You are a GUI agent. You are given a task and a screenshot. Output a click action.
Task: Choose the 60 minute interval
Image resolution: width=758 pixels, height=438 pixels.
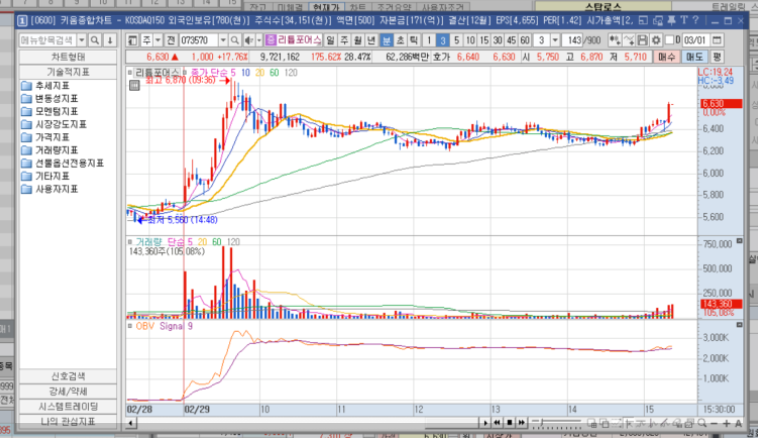point(525,40)
